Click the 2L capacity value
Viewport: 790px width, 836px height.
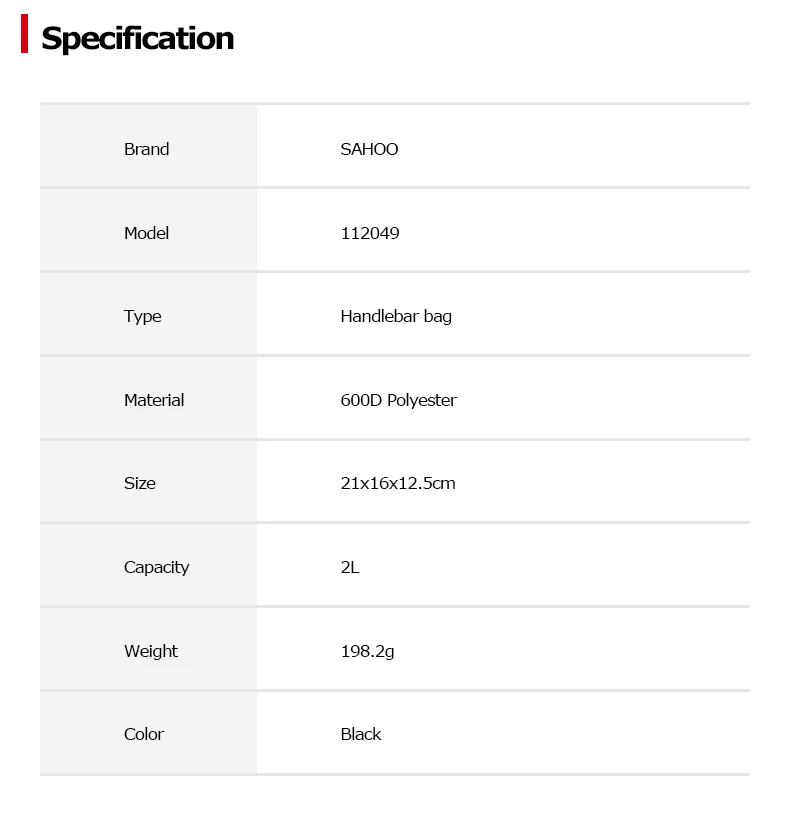coord(350,567)
